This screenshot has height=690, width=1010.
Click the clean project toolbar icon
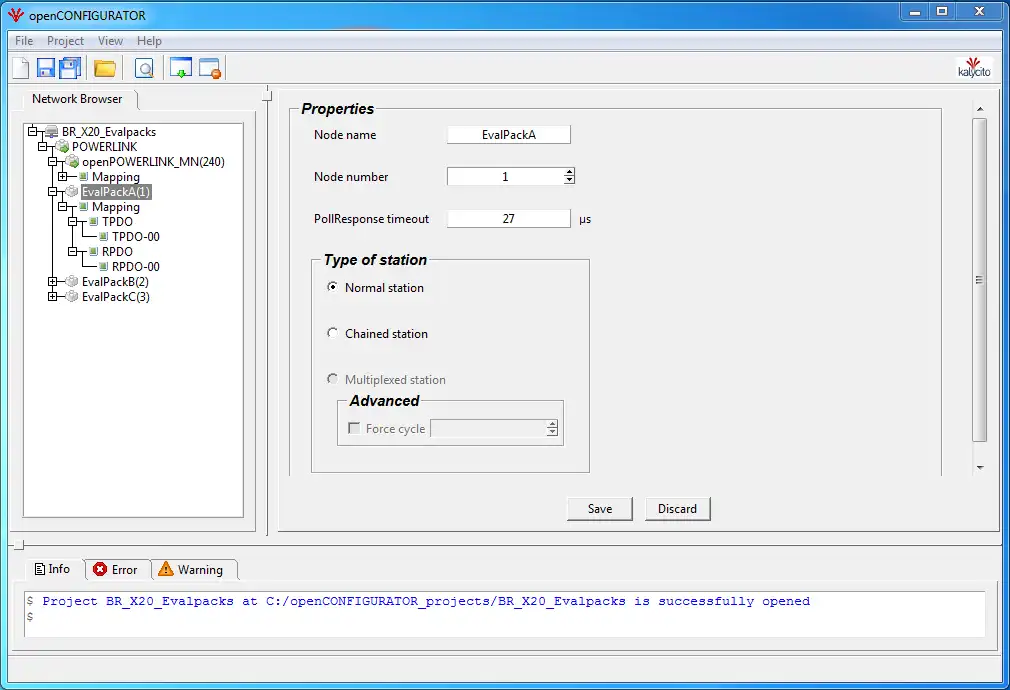210,68
